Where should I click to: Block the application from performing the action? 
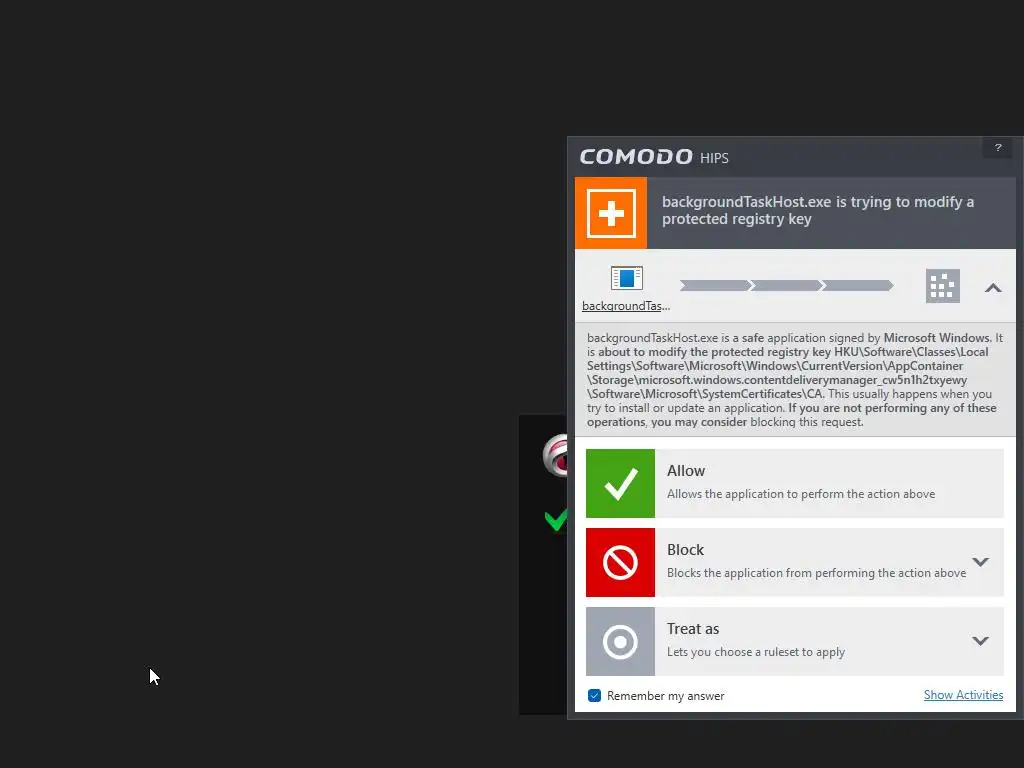click(x=795, y=562)
